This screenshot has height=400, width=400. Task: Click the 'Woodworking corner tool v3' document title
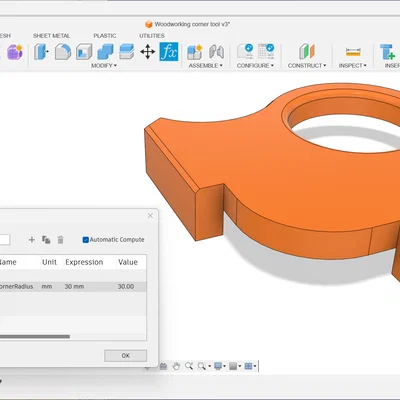point(192,24)
